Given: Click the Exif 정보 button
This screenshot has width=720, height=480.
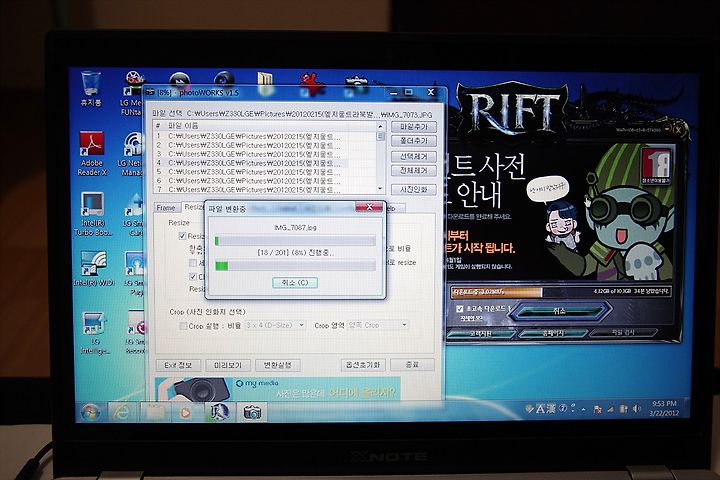Looking at the screenshot, I should (178, 365).
